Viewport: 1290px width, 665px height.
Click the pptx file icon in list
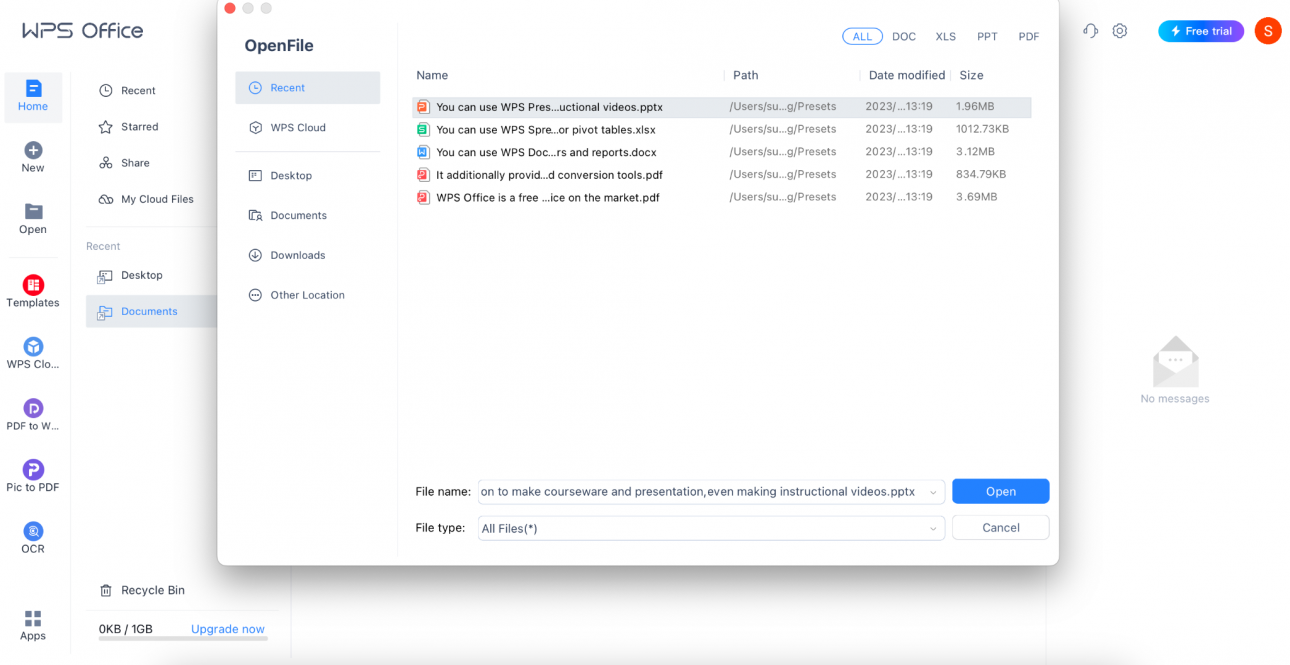pos(423,107)
